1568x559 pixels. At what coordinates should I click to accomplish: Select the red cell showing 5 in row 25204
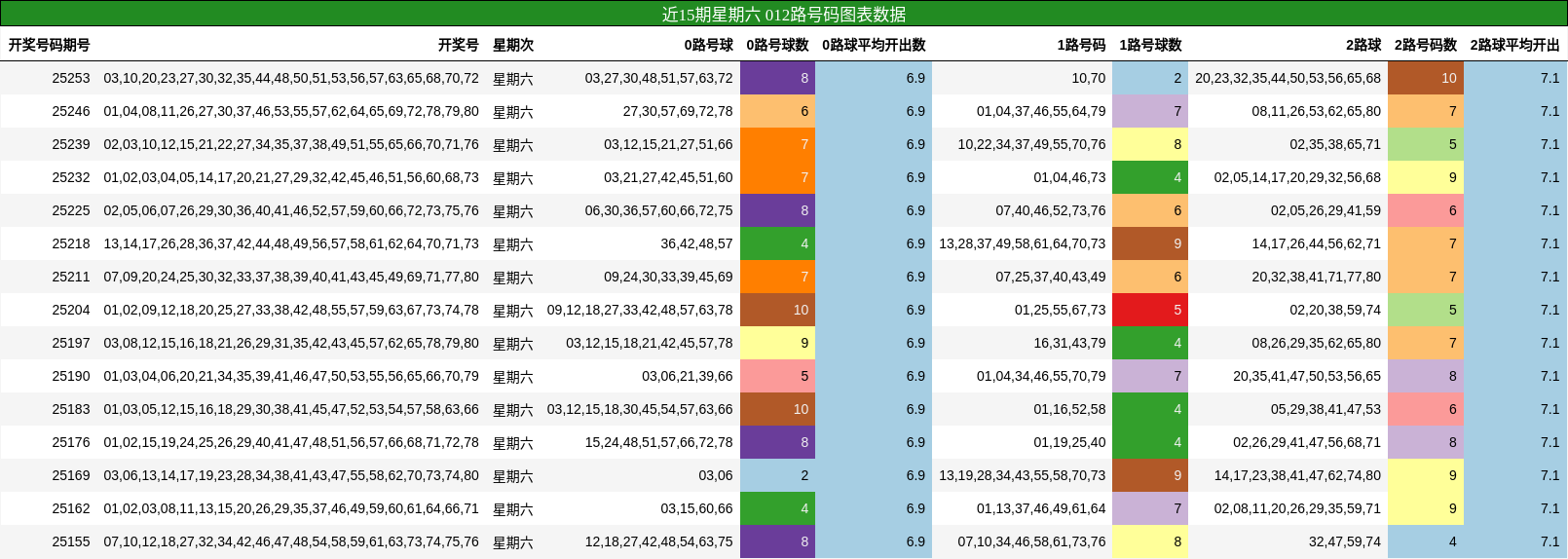[x=1150, y=310]
